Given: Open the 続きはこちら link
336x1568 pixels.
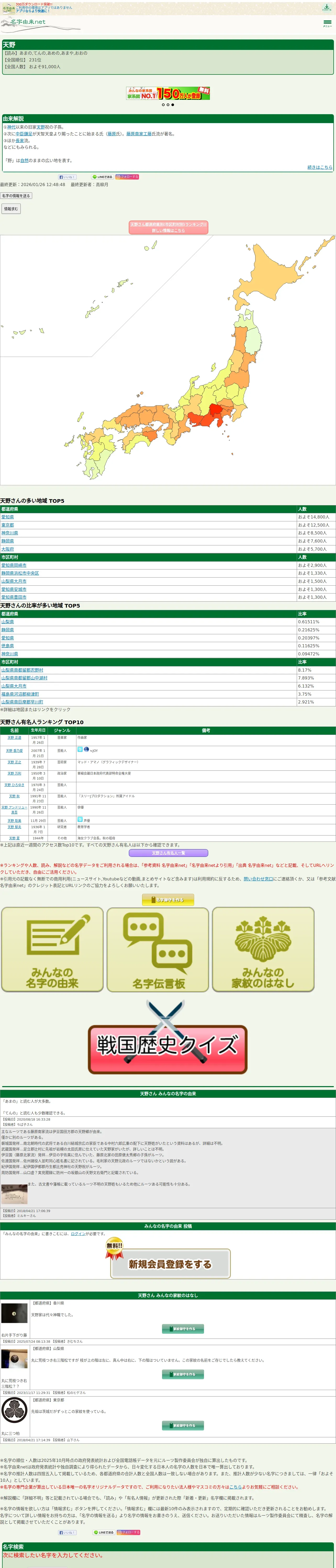Looking at the screenshot, I should click(320, 168).
